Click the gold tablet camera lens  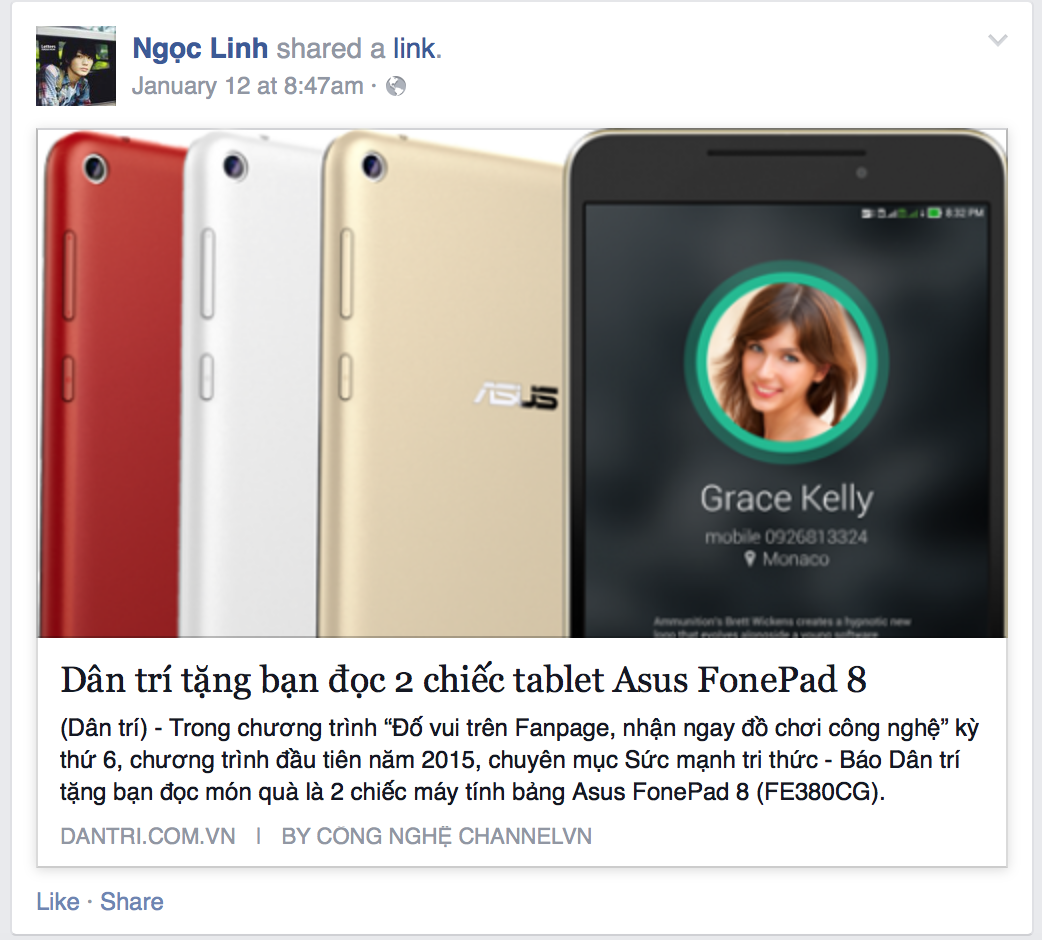pos(373,165)
